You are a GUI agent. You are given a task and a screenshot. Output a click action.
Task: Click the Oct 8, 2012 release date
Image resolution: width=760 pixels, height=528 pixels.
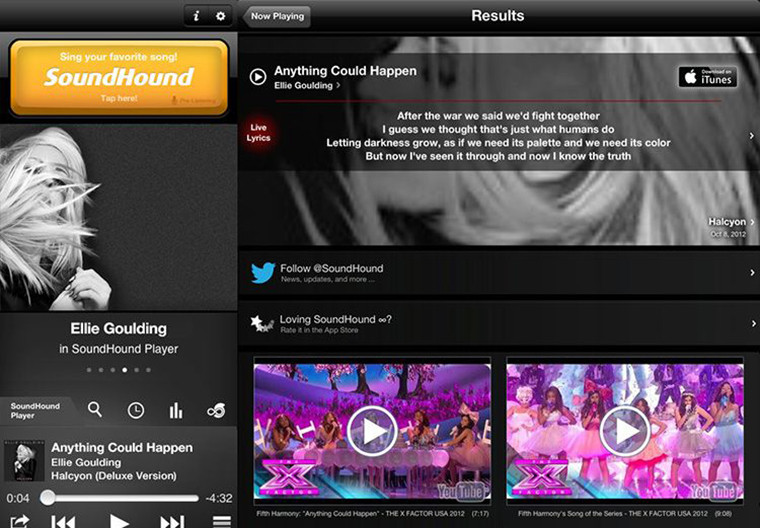728,234
